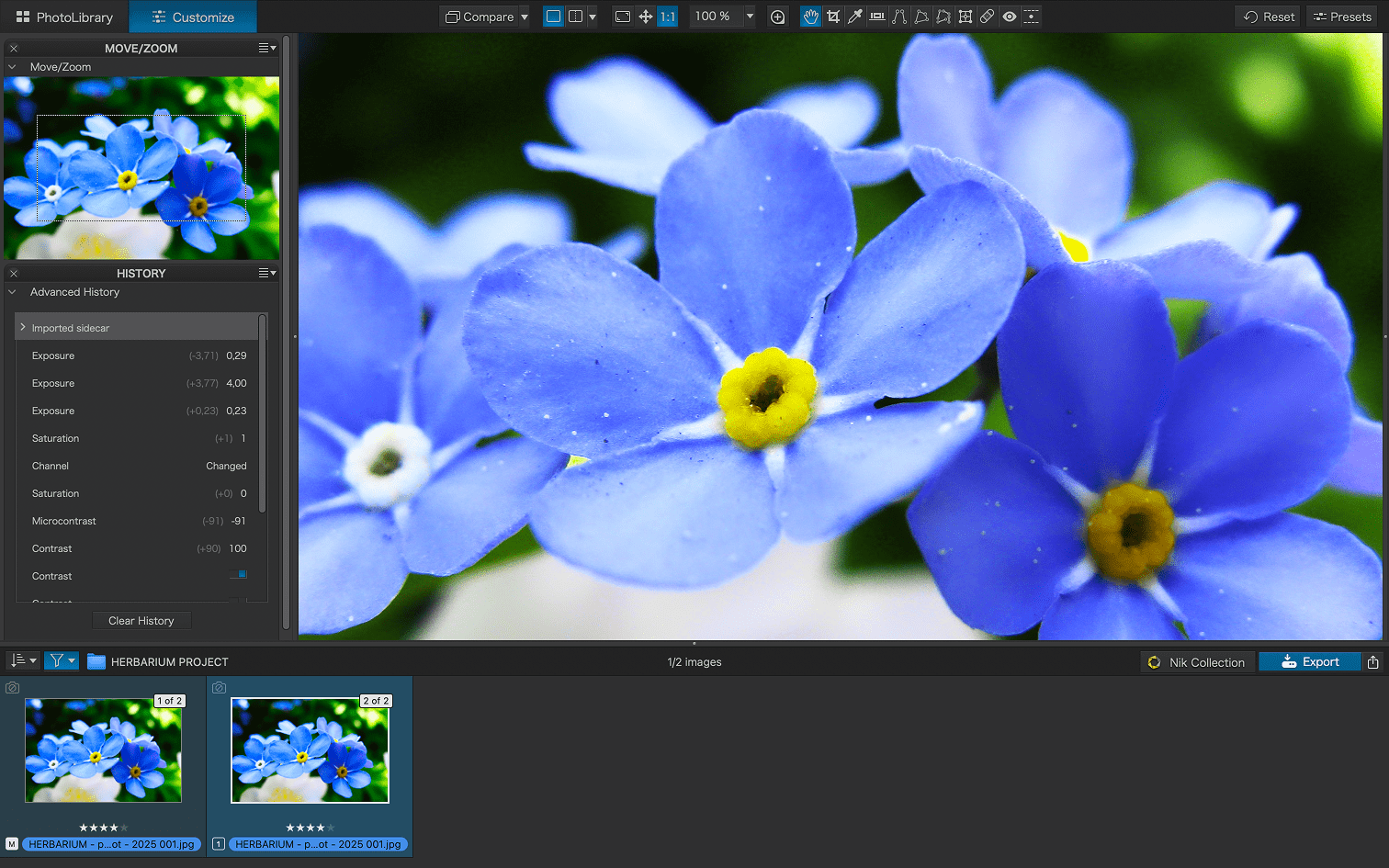Toggle the red-eye eye tool
1389x868 pixels.
tap(1010, 17)
